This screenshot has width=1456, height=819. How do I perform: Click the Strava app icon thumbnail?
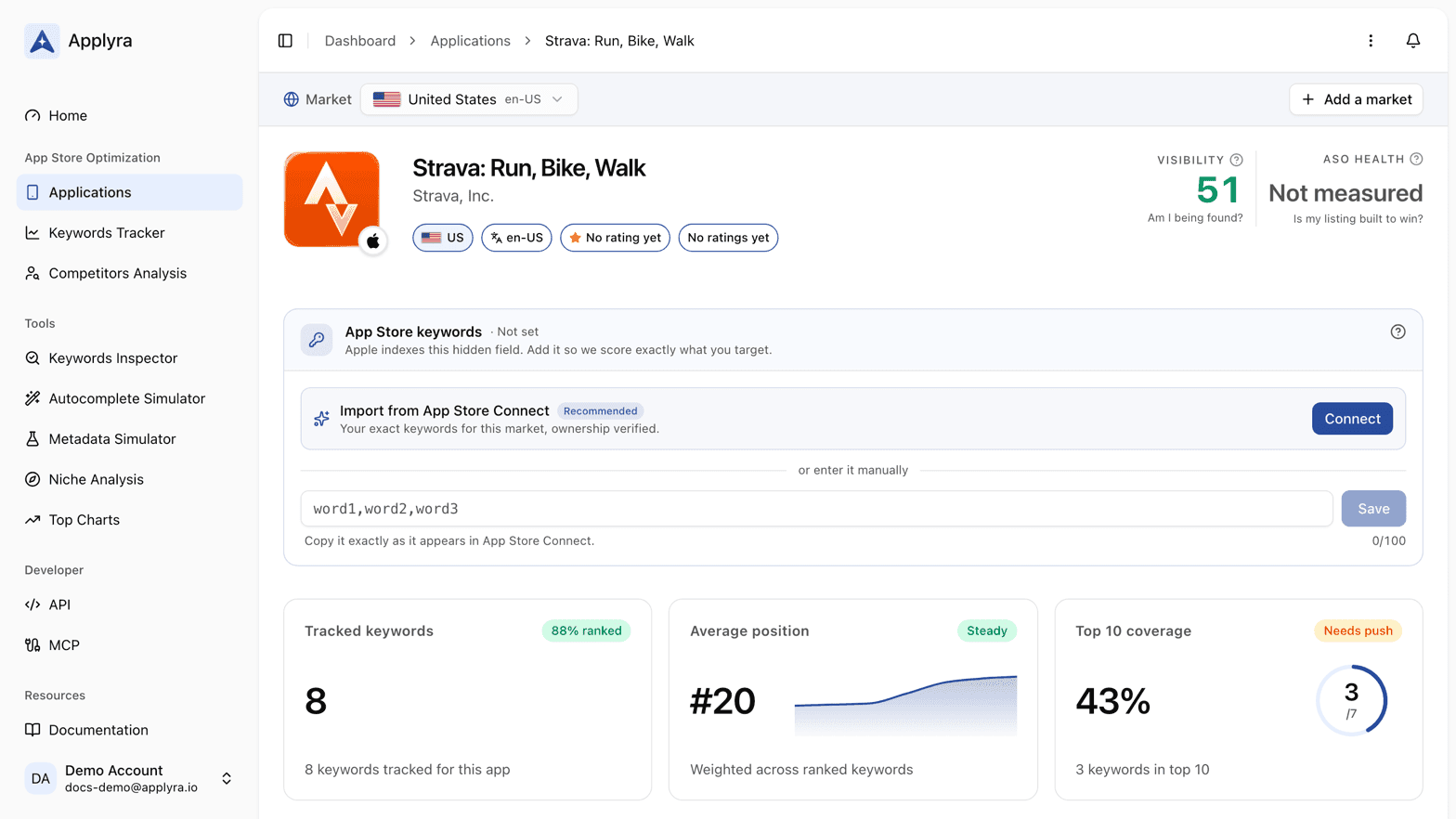click(x=331, y=199)
